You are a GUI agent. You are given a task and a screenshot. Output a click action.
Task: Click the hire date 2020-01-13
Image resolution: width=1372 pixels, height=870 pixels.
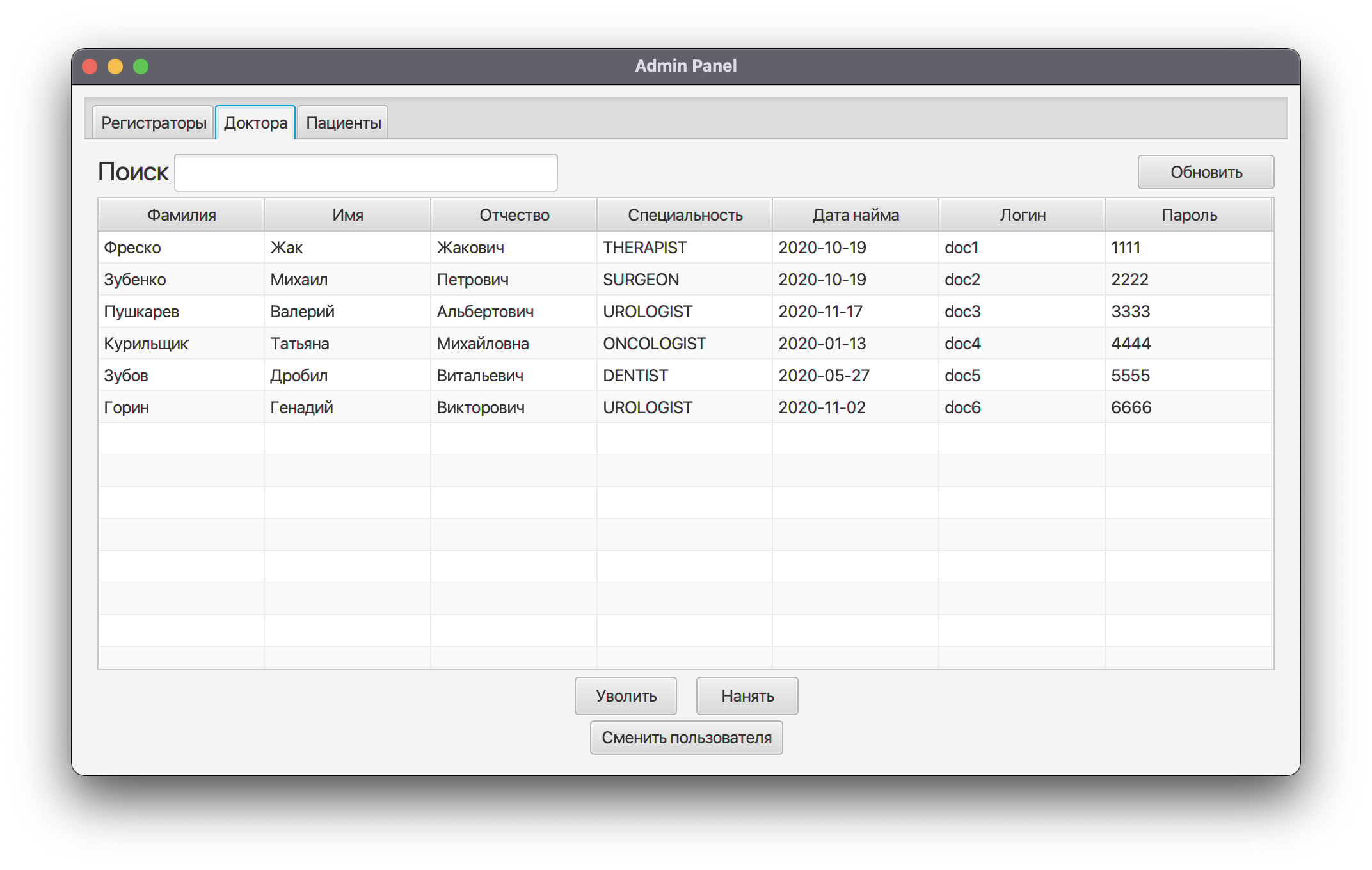(x=856, y=344)
